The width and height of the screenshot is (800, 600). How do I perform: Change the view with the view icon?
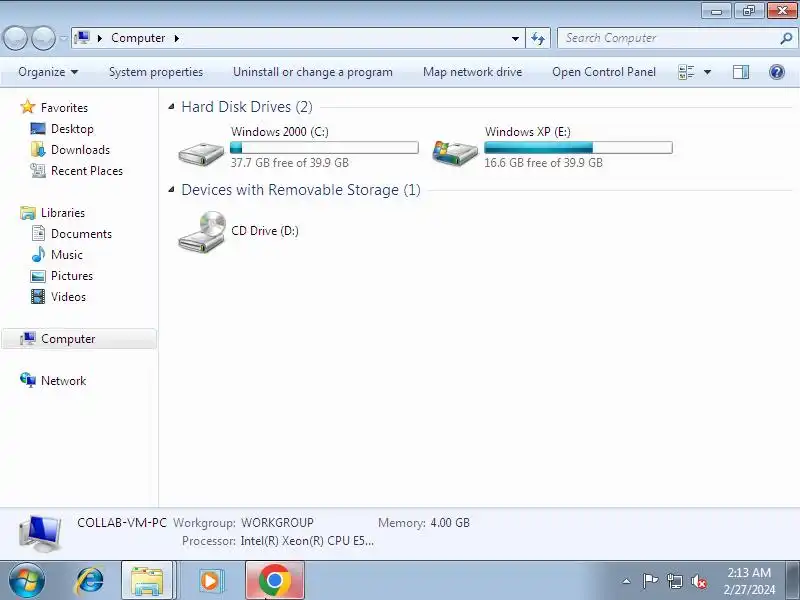(x=686, y=72)
